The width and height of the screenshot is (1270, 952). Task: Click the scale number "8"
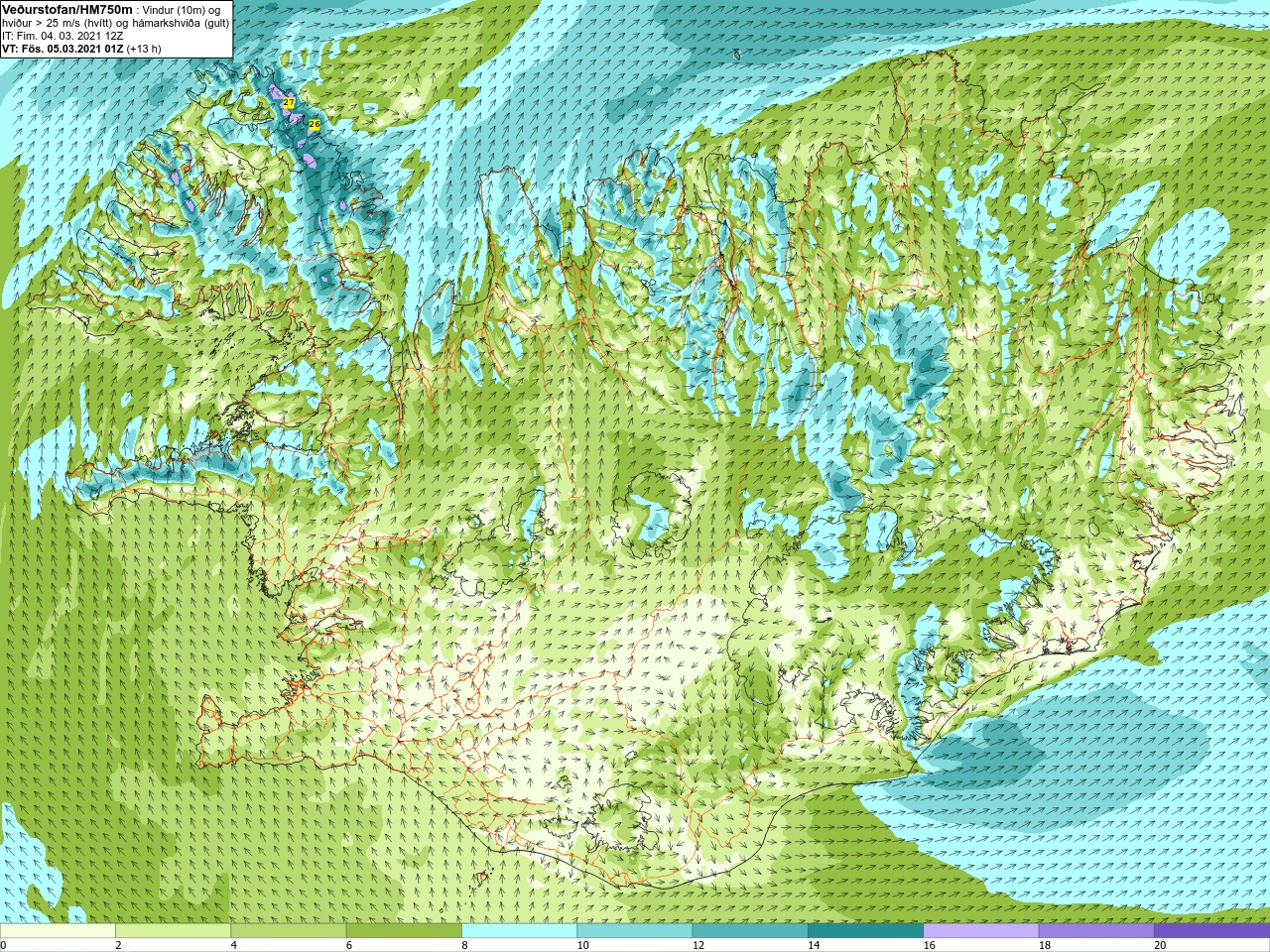(x=464, y=945)
